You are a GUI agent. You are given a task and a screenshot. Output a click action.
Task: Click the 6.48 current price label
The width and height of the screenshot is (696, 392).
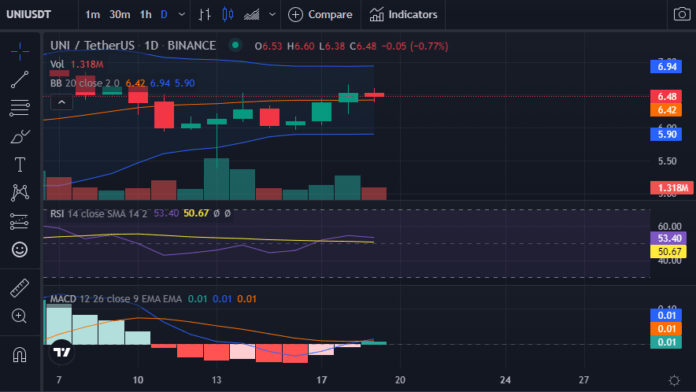(x=666, y=96)
